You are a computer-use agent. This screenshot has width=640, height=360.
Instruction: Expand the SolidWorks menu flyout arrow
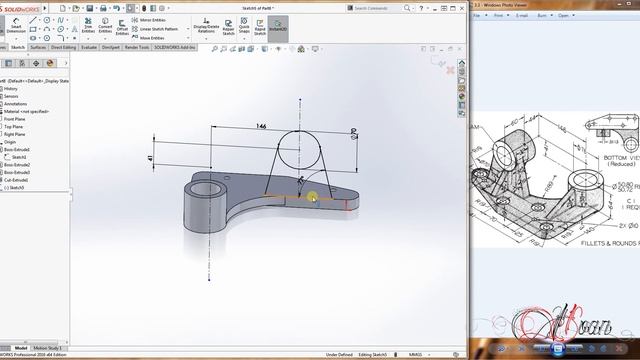point(45,8)
